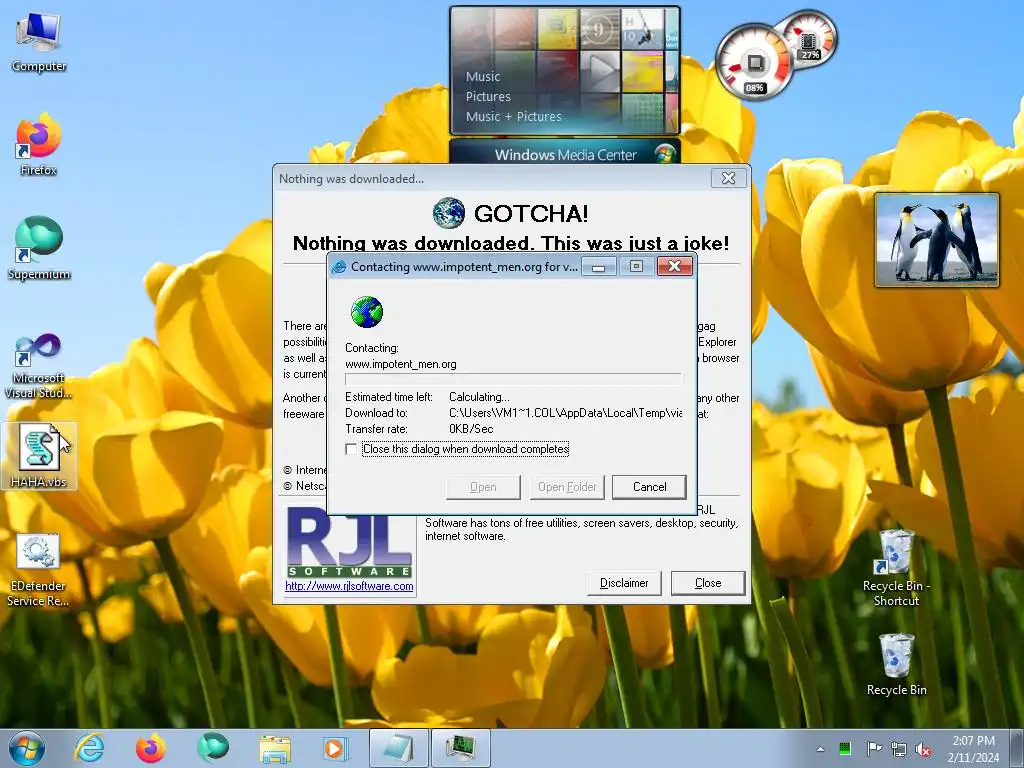1024x768 pixels.
Task: Click the muted volume tray icon
Action: point(923,749)
